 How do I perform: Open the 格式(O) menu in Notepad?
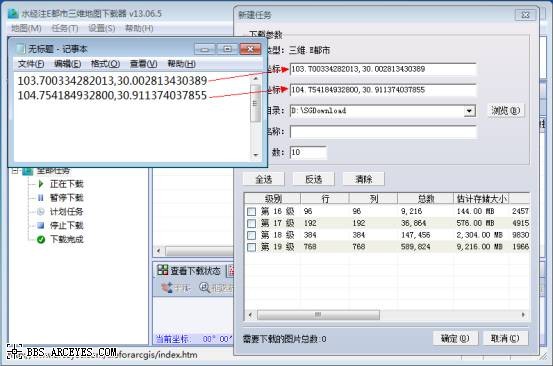(105, 64)
